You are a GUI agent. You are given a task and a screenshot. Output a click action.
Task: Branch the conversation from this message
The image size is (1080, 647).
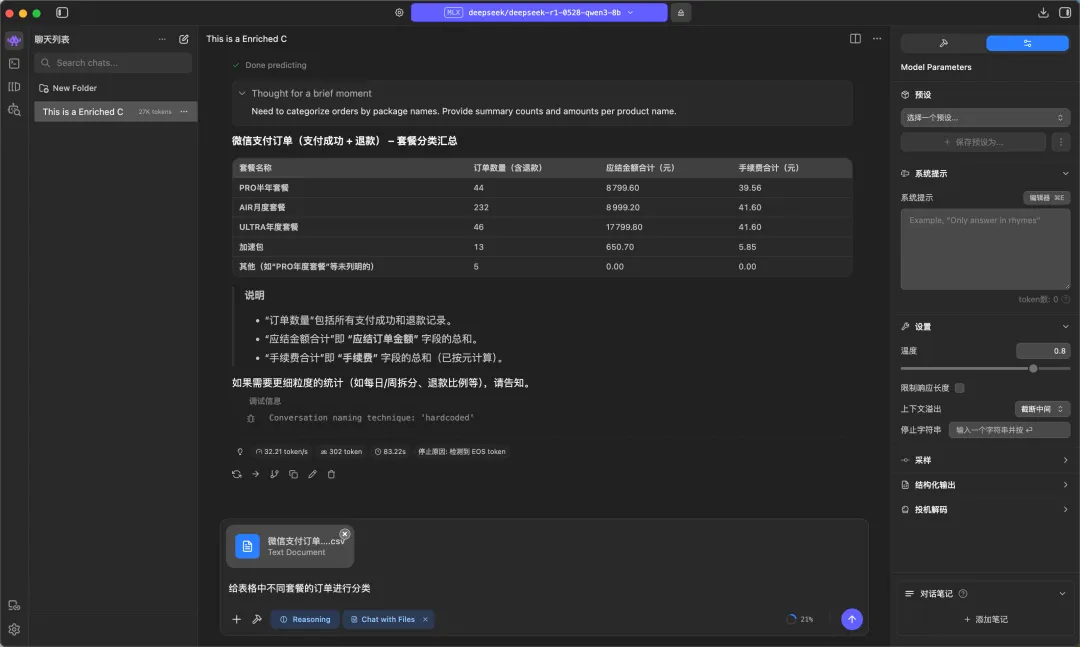274,474
